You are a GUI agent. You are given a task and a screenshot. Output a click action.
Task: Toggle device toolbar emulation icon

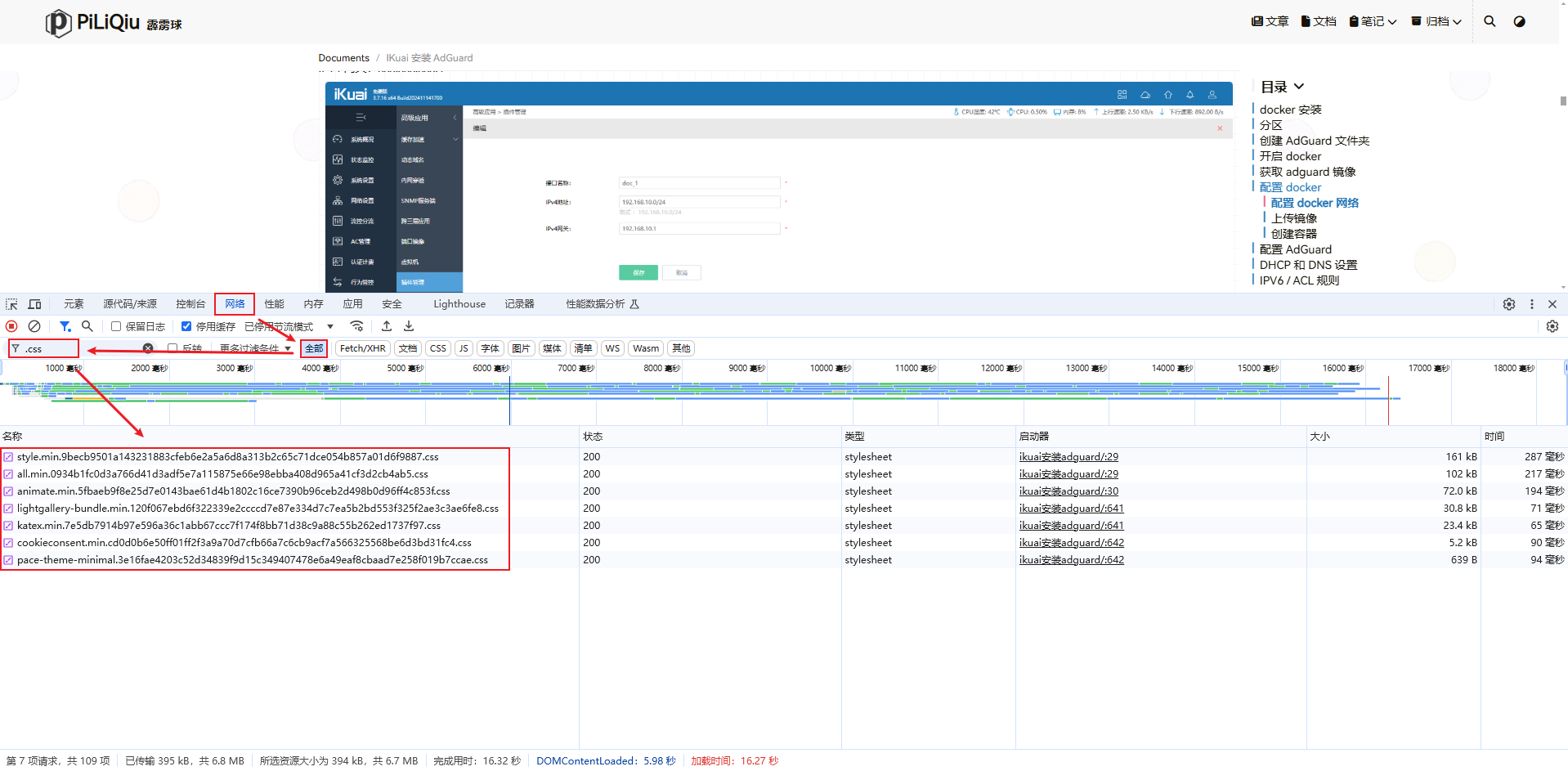pos(34,304)
